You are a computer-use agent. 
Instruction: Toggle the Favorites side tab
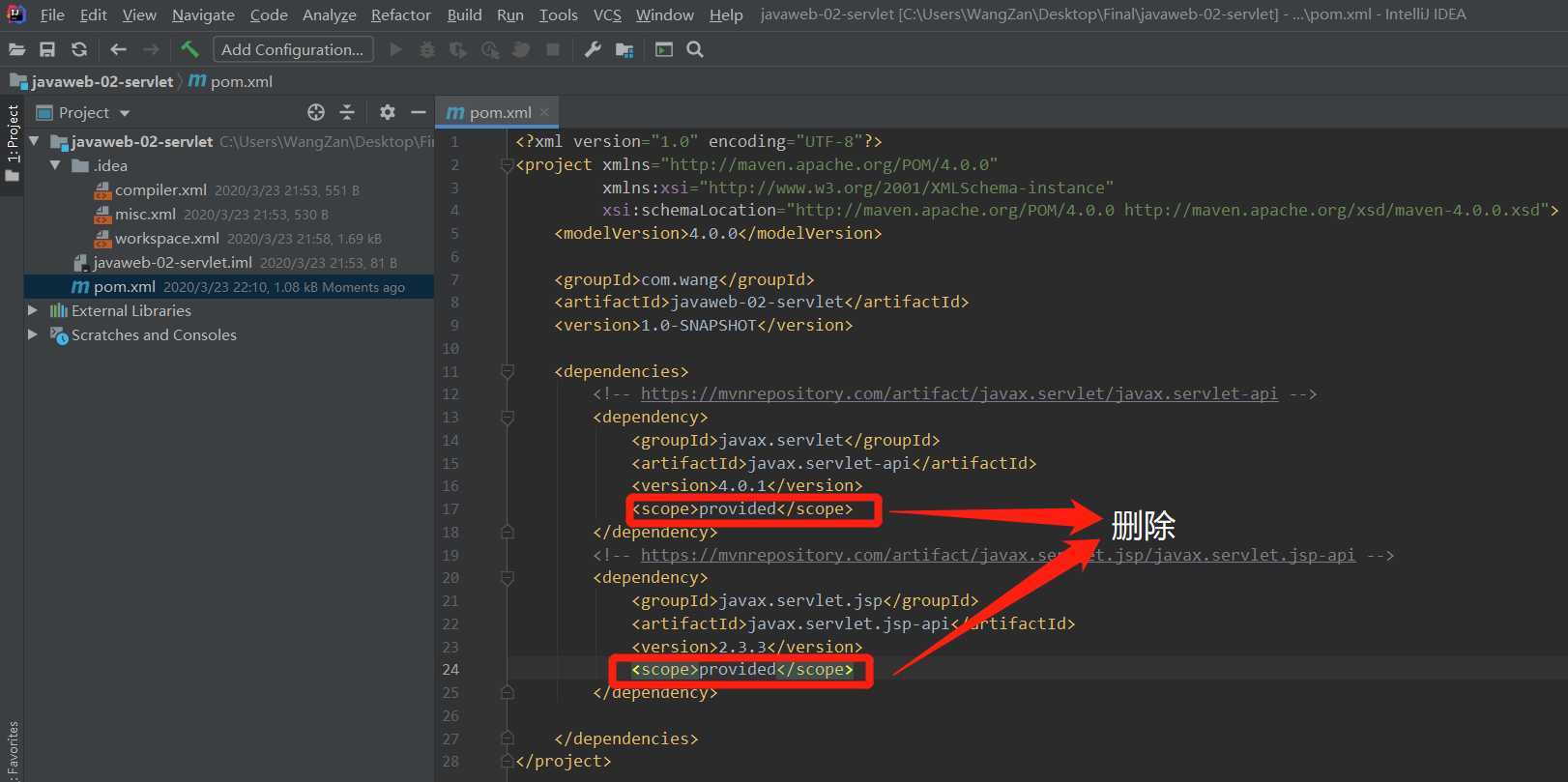tap(12, 751)
